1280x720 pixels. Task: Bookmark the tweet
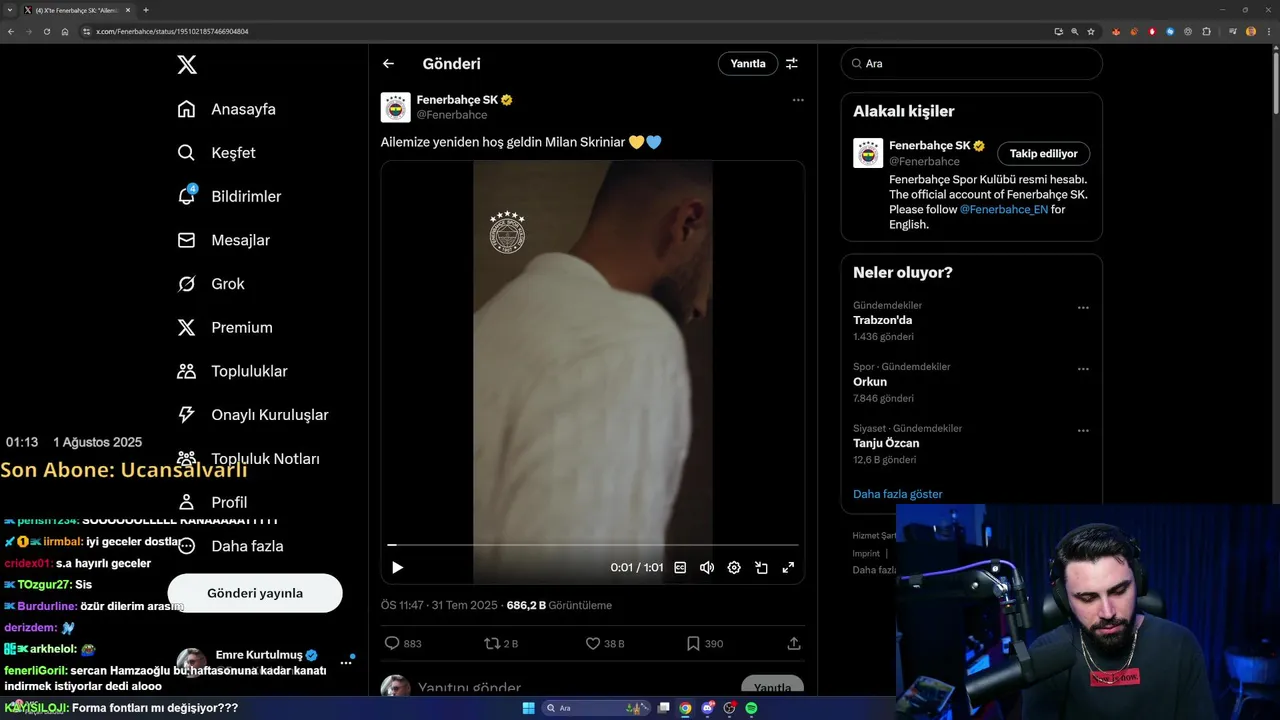tap(693, 643)
